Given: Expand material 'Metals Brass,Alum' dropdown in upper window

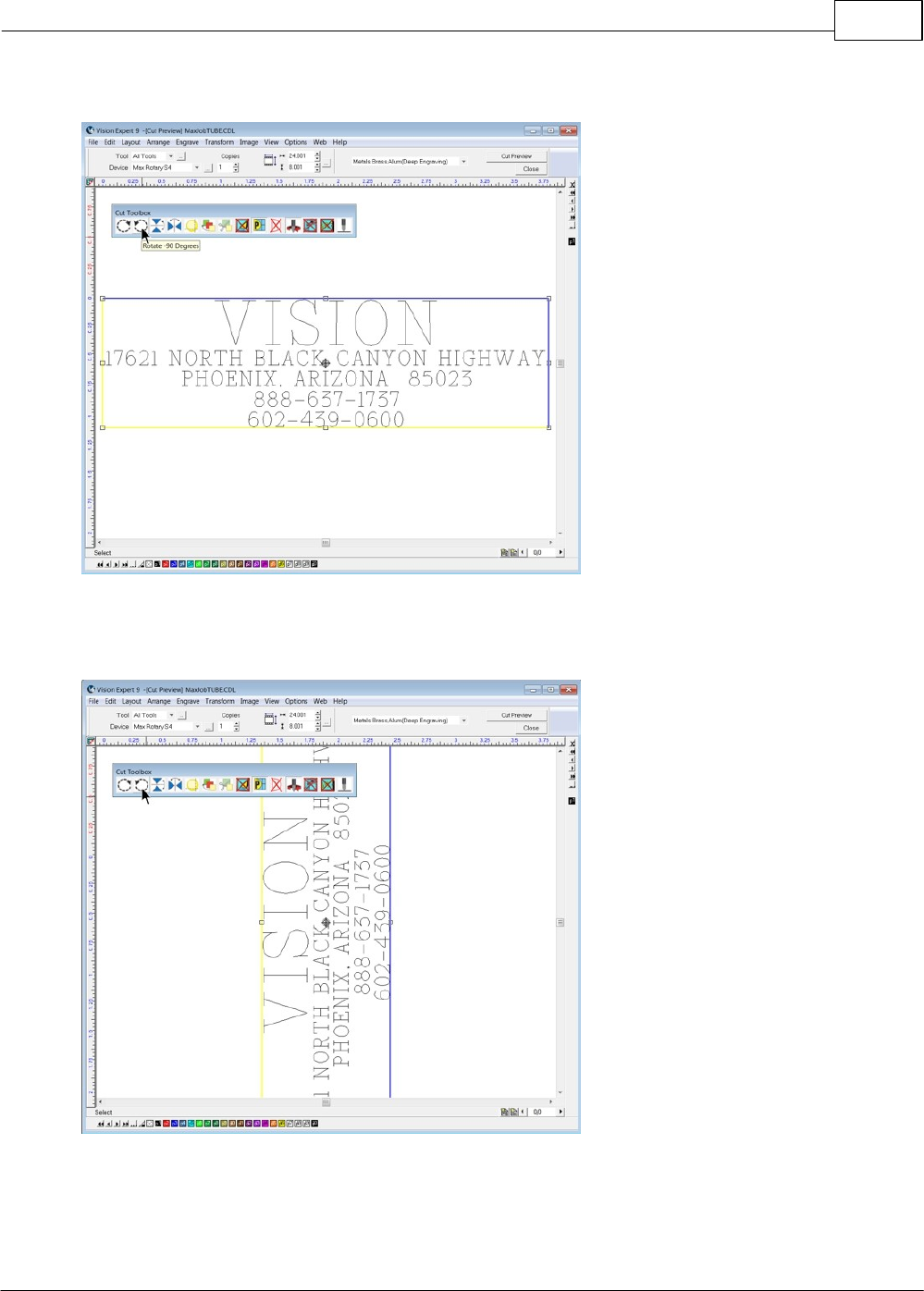Looking at the screenshot, I should coord(463,161).
